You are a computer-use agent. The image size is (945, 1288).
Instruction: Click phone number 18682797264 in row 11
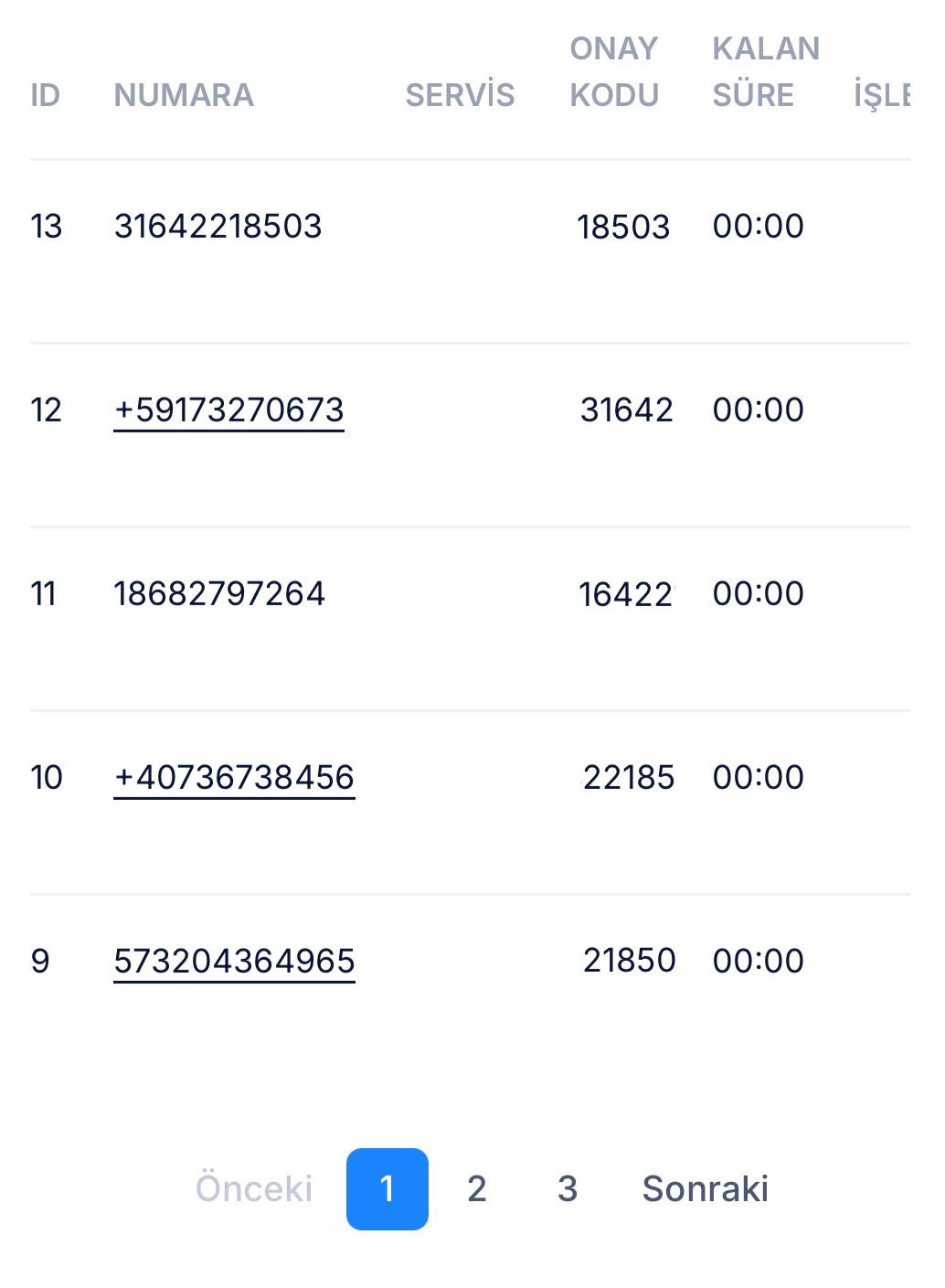pyautogui.click(x=219, y=593)
